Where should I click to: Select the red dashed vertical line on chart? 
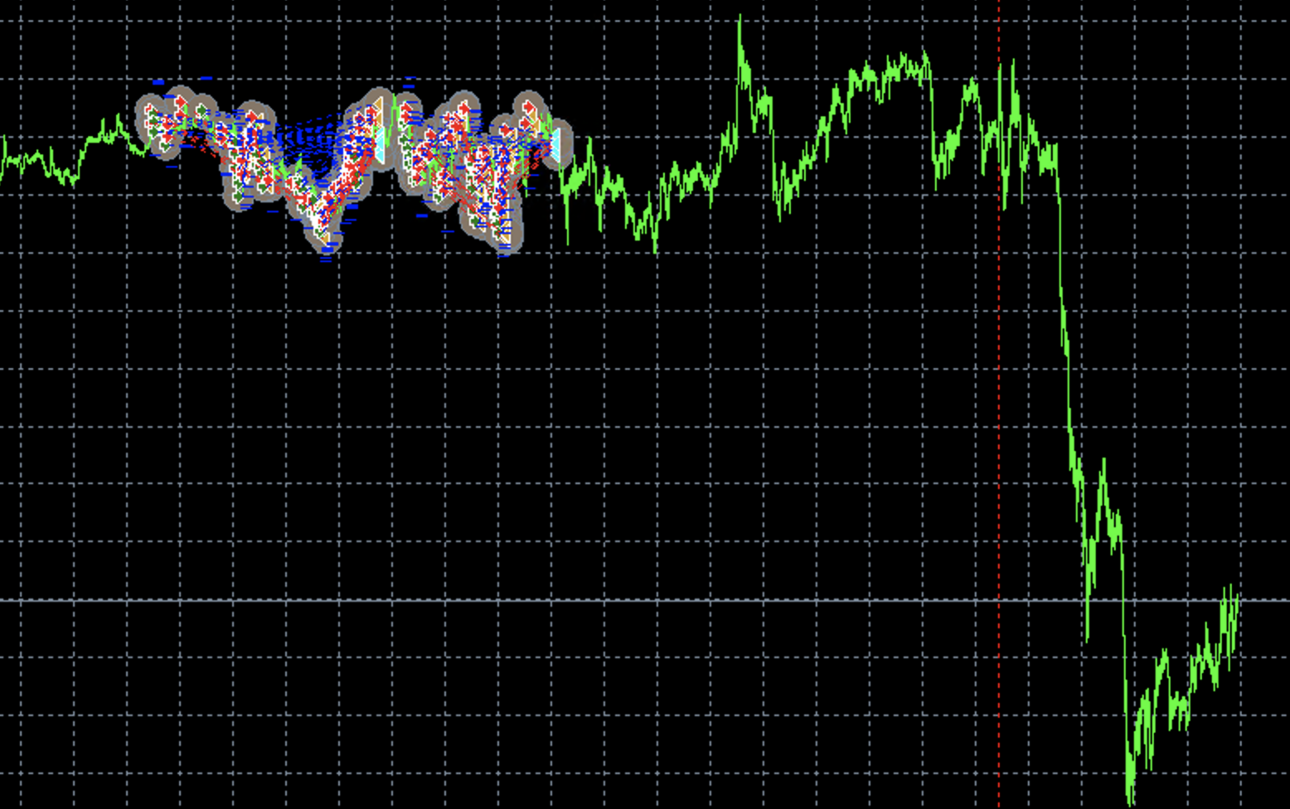click(998, 404)
